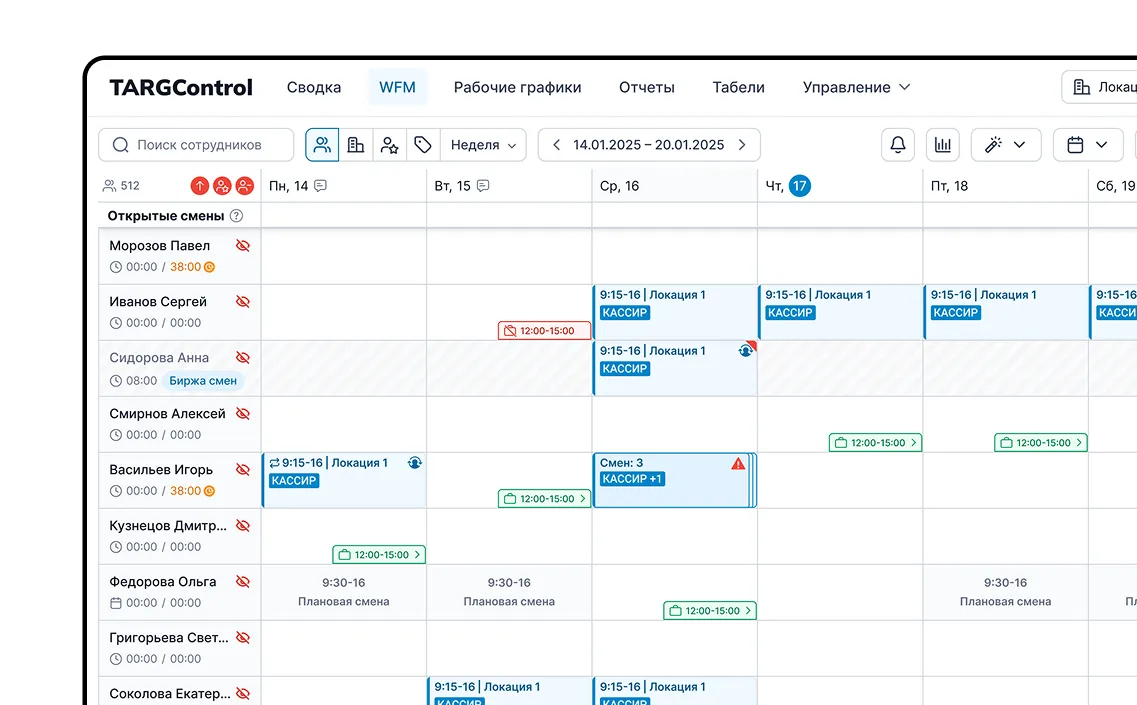The image size is (1137, 705).
Task: Open the Смен: 3 stacked shift card
Action: (674, 480)
